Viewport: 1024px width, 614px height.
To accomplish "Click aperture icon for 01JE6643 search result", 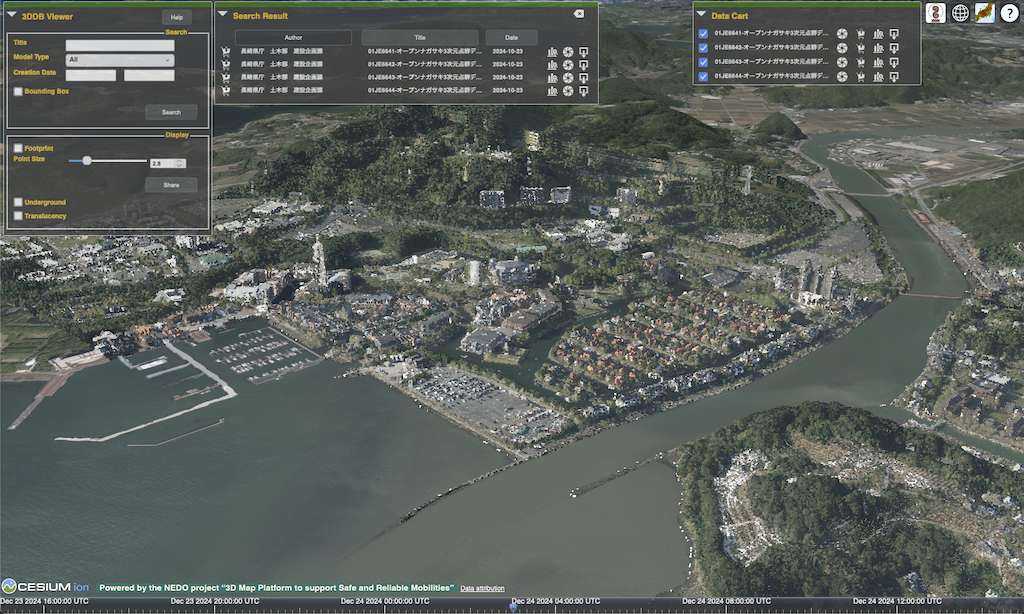I will (x=568, y=78).
